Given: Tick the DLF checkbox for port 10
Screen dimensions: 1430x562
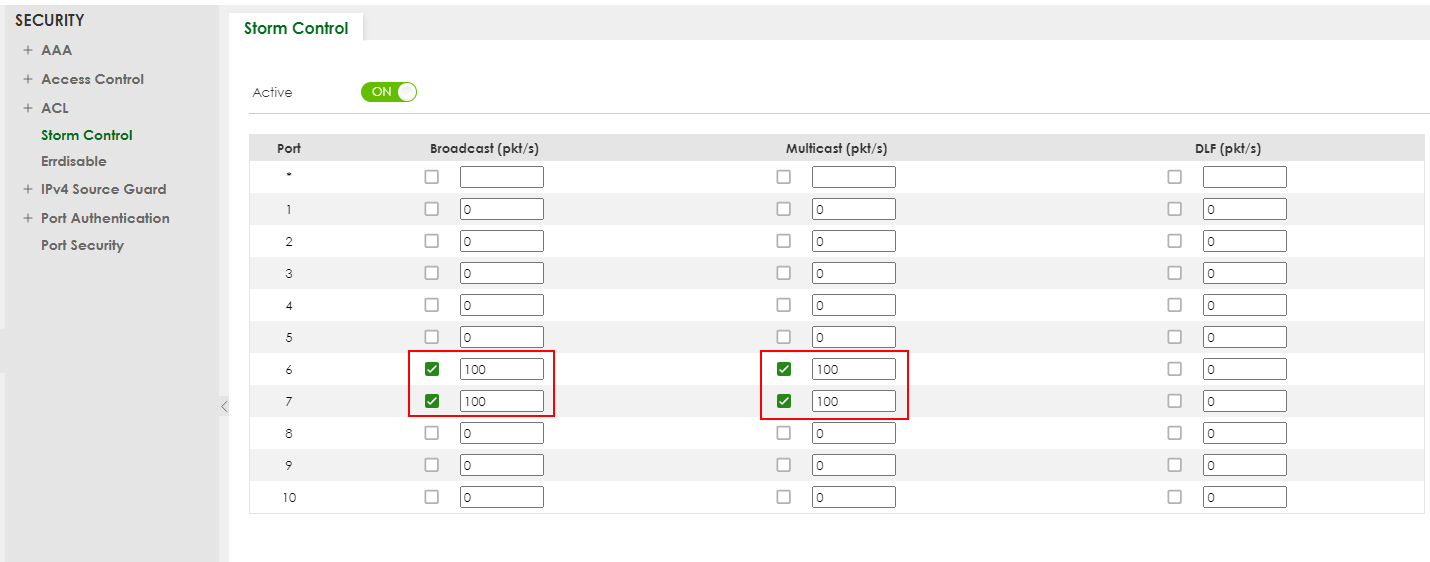Looking at the screenshot, I should 1175,497.
